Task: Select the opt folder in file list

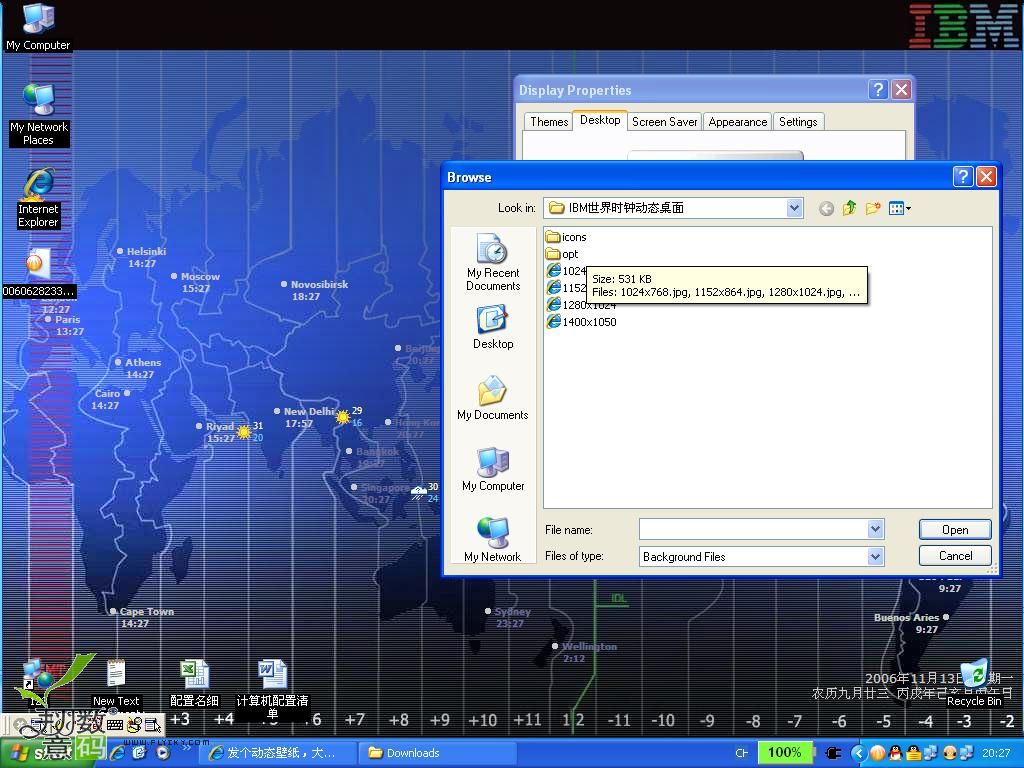Action: pyautogui.click(x=562, y=254)
